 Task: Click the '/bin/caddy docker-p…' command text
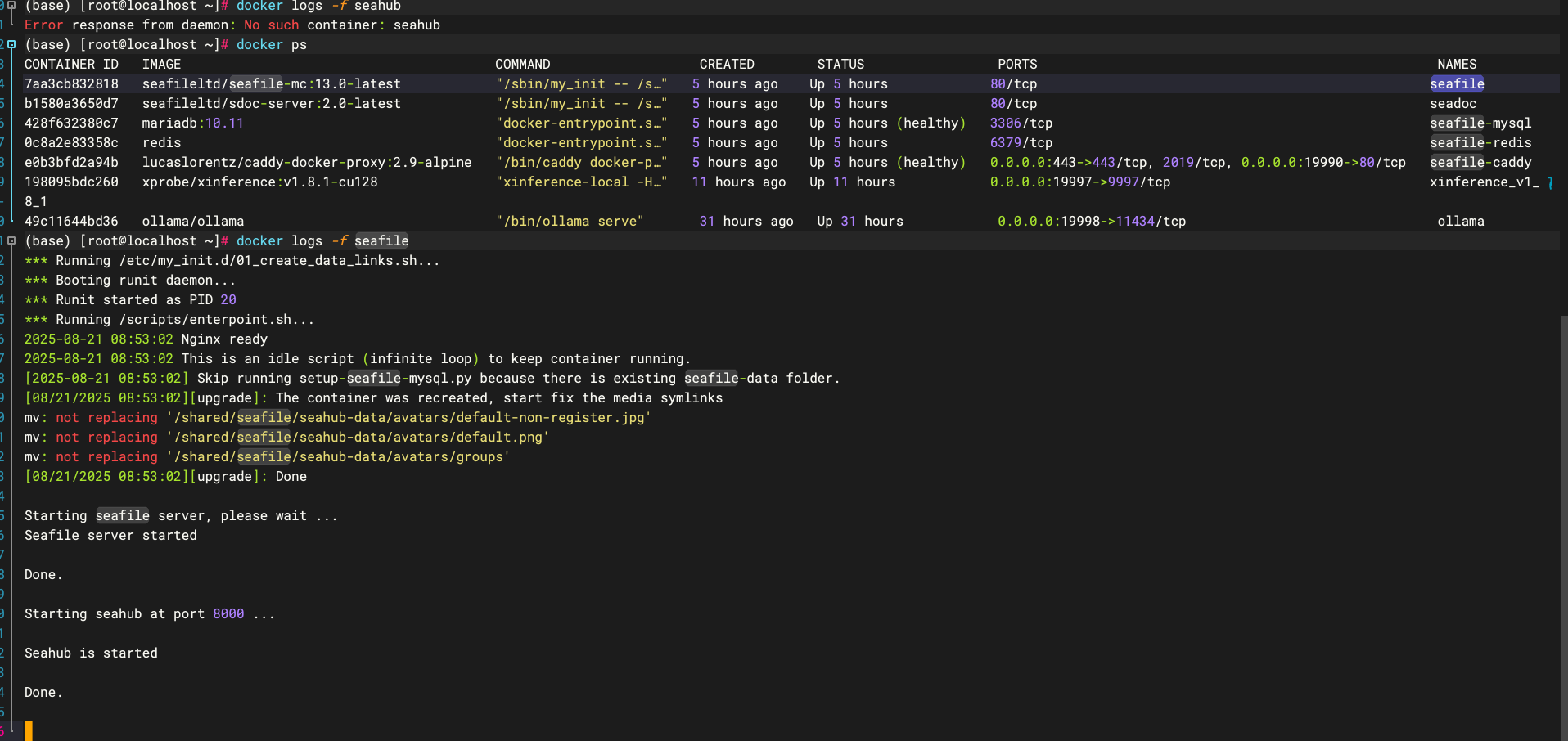tap(581, 162)
